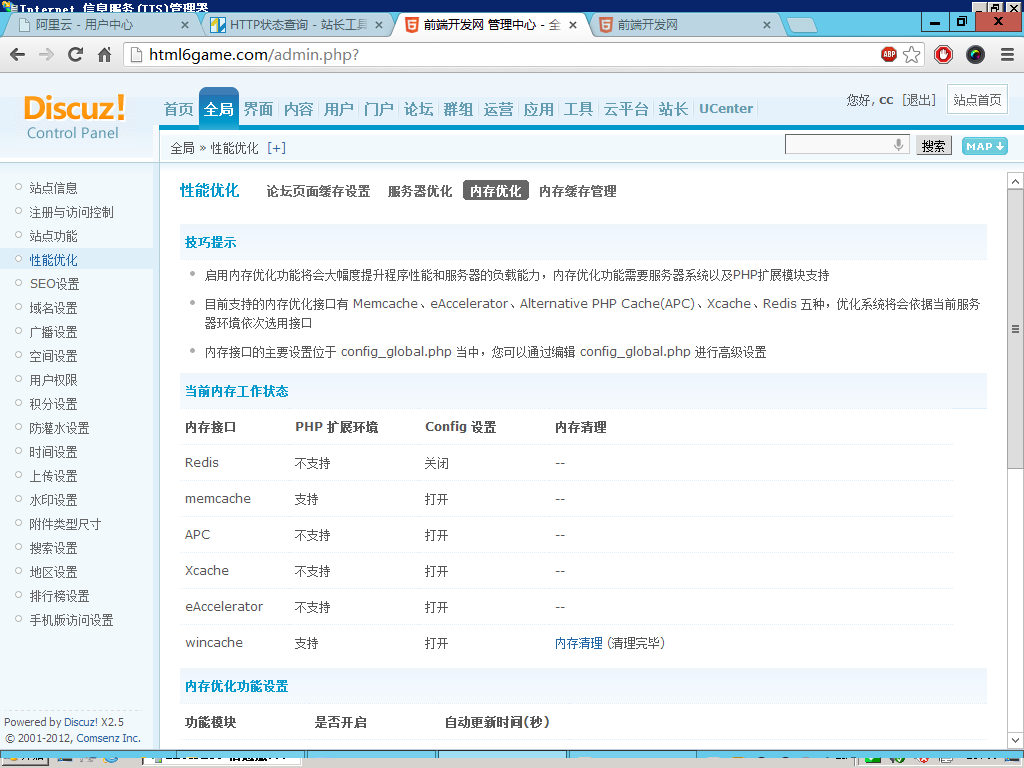Open the Chrome hamburger menu
Image resolution: width=1024 pixels, height=768 pixels.
click(x=1007, y=55)
